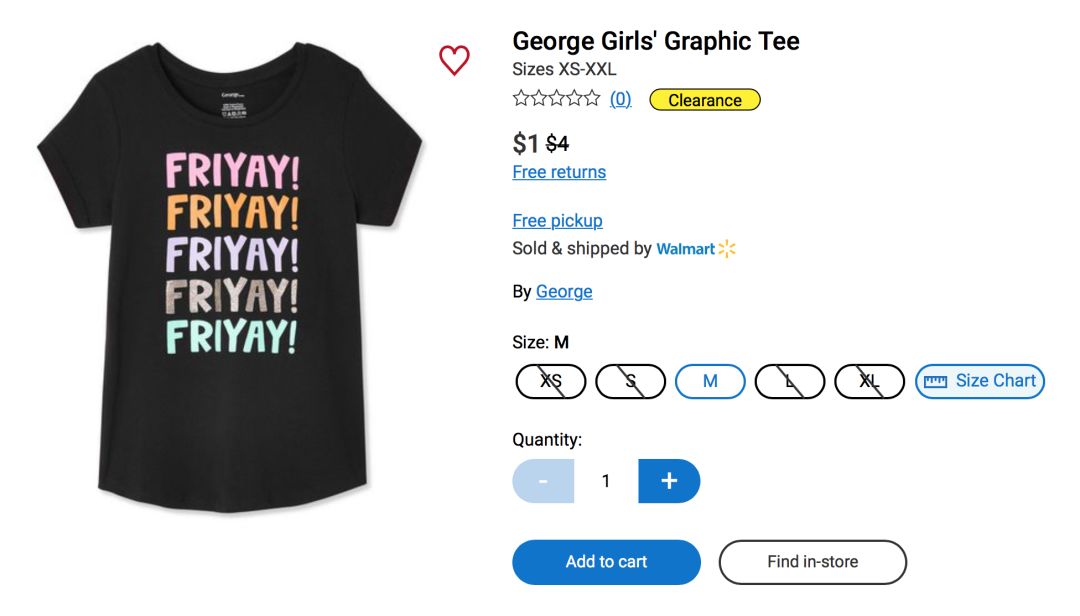
Task: Open the Free pickup link
Action: (x=557, y=221)
